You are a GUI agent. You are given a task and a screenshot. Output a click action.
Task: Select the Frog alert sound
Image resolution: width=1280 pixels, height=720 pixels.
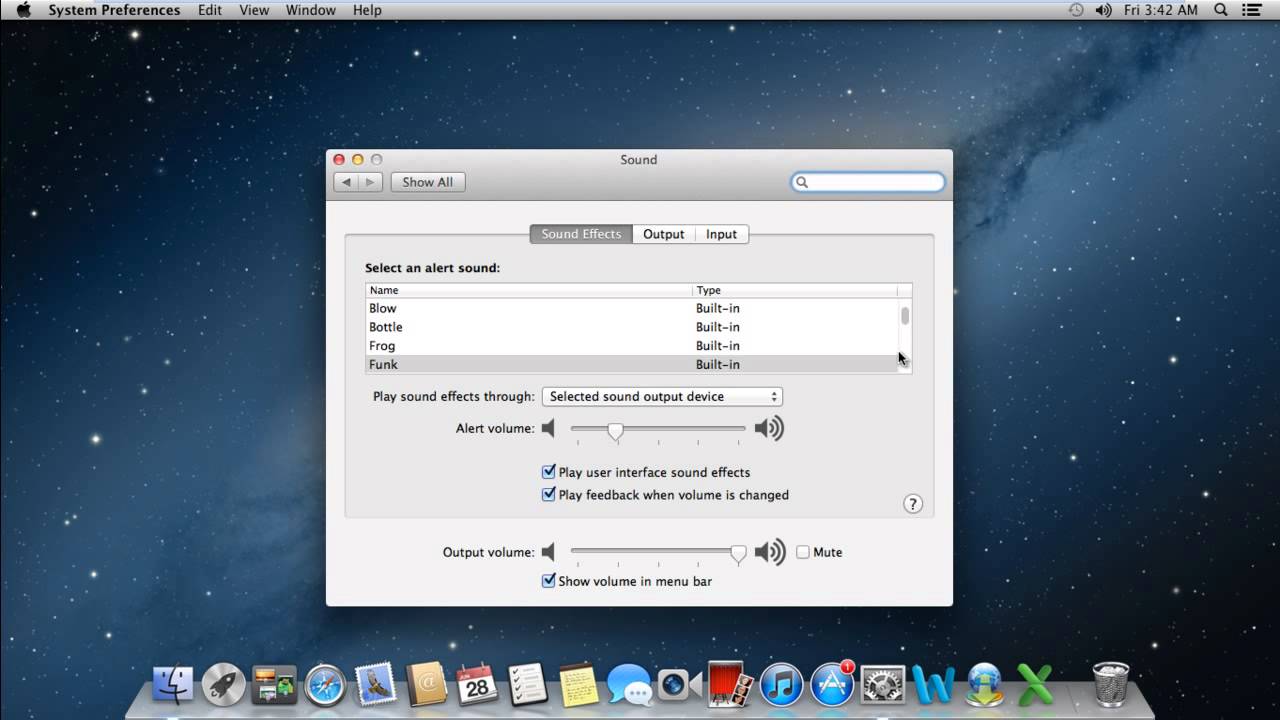632,346
